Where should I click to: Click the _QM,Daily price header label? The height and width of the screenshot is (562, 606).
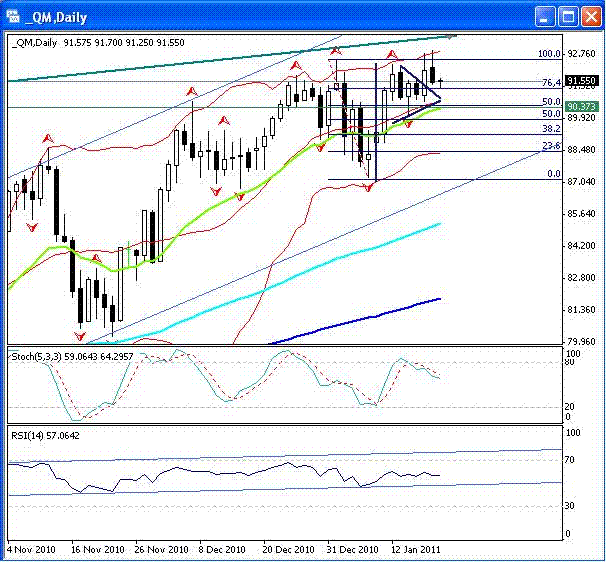point(98,43)
